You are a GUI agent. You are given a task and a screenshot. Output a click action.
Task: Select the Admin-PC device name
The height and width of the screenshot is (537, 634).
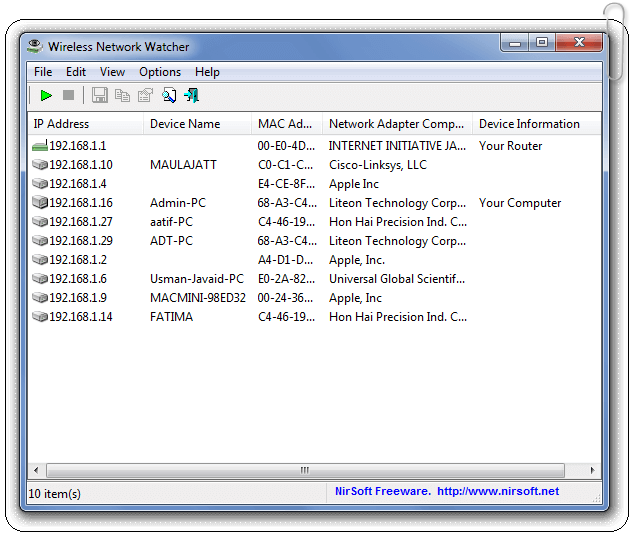pyautogui.click(x=178, y=203)
